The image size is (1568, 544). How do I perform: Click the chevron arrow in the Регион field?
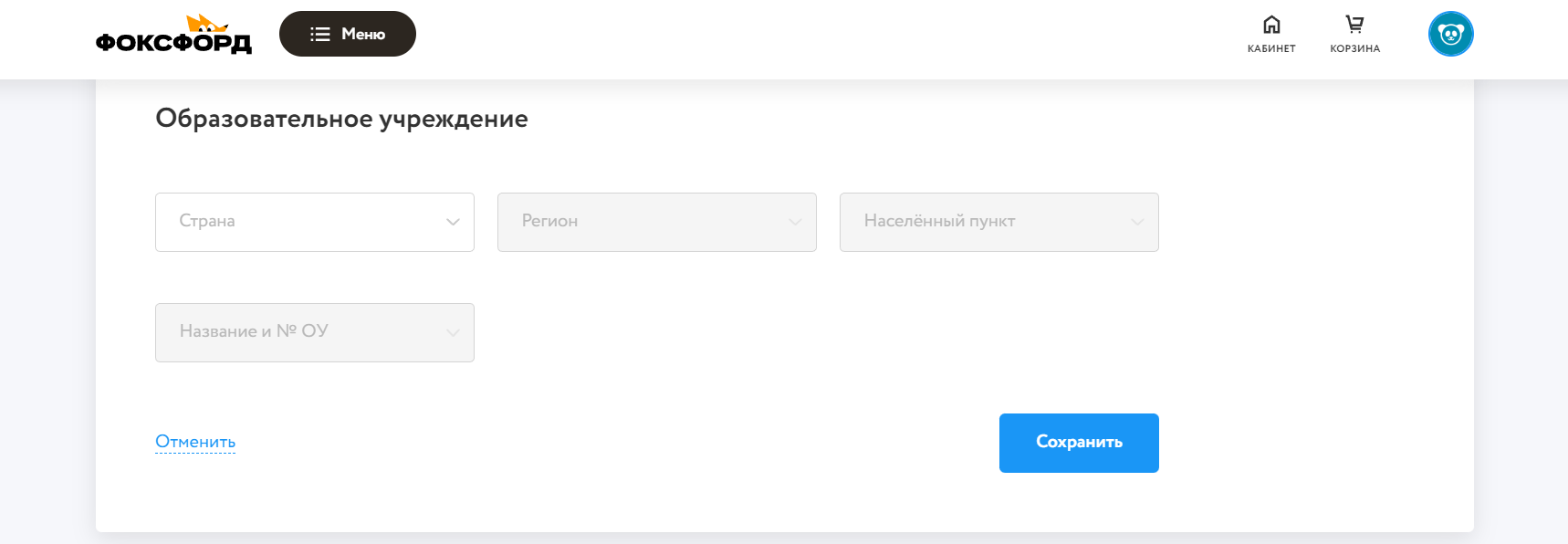click(795, 222)
